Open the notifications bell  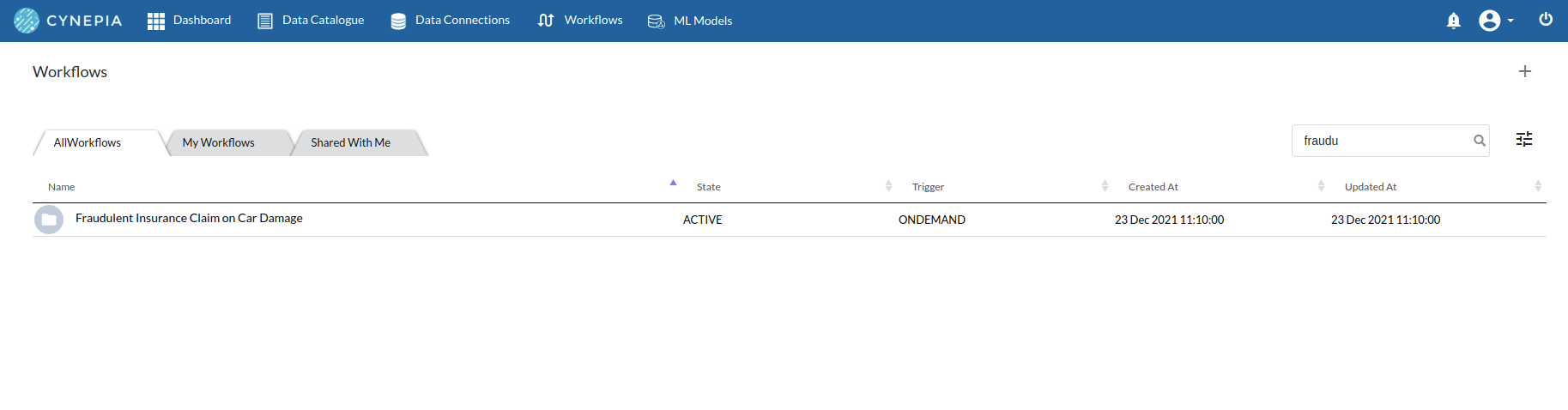tap(1453, 21)
